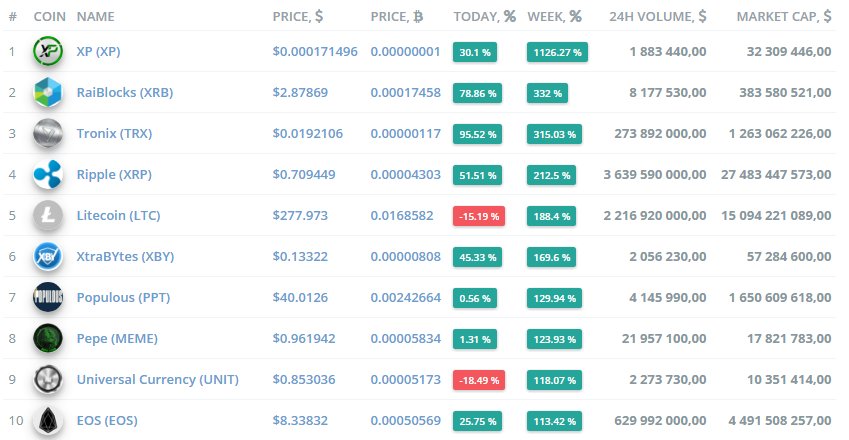The width and height of the screenshot is (849, 440).
Task: Click EOS's 25.75 % today badge
Action: [478, 422]
